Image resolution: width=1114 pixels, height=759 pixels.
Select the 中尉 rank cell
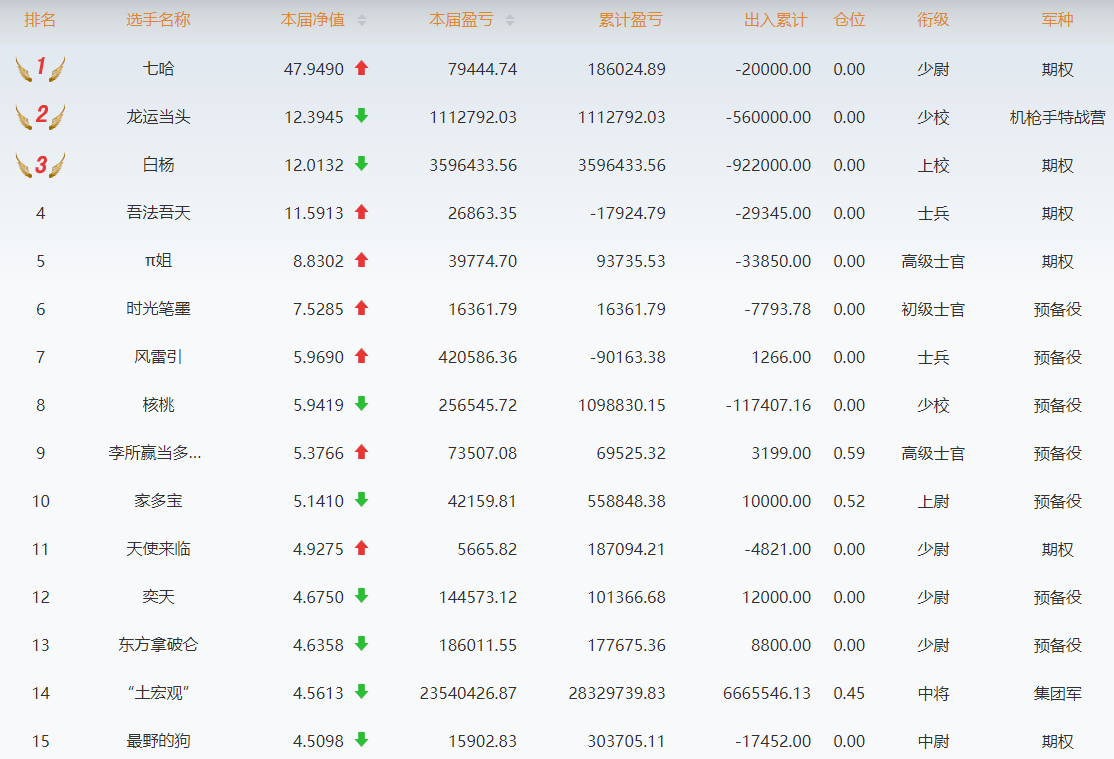pyautogui.click(x=933, y=741)
